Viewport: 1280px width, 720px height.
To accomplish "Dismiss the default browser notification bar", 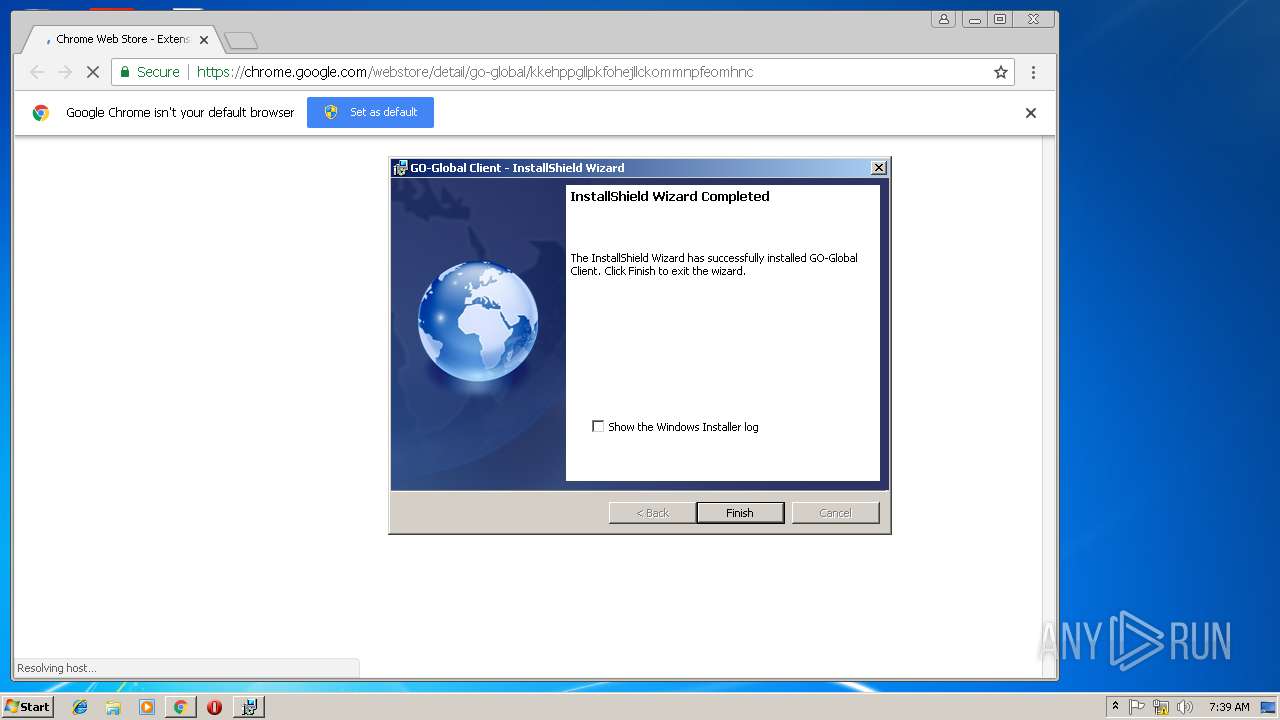I will click(x=1030, y=113).
